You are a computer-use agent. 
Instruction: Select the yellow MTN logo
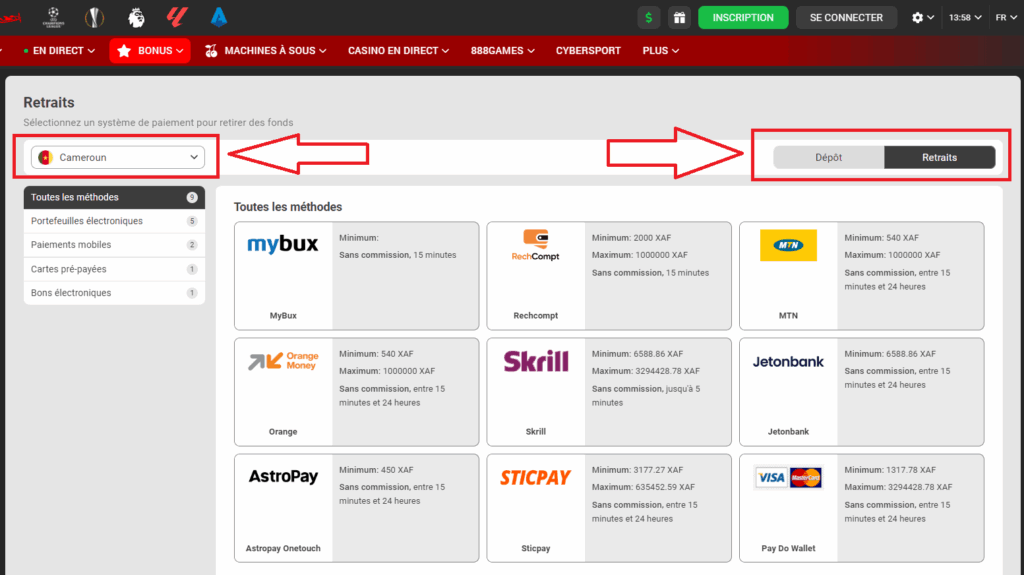click(x=788, y=245)
